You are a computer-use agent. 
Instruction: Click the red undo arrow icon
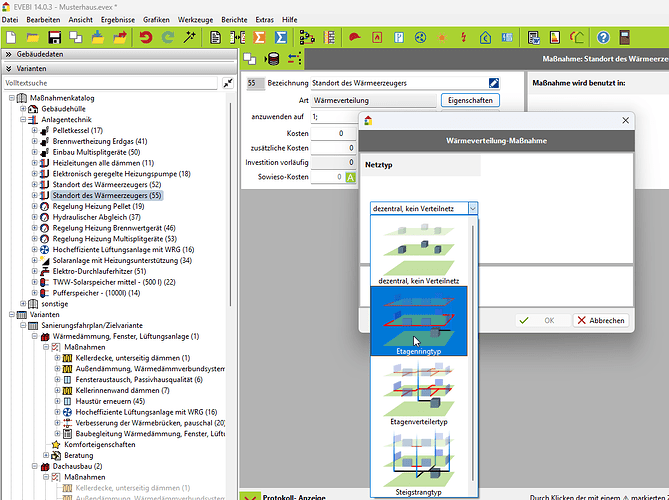144,37
